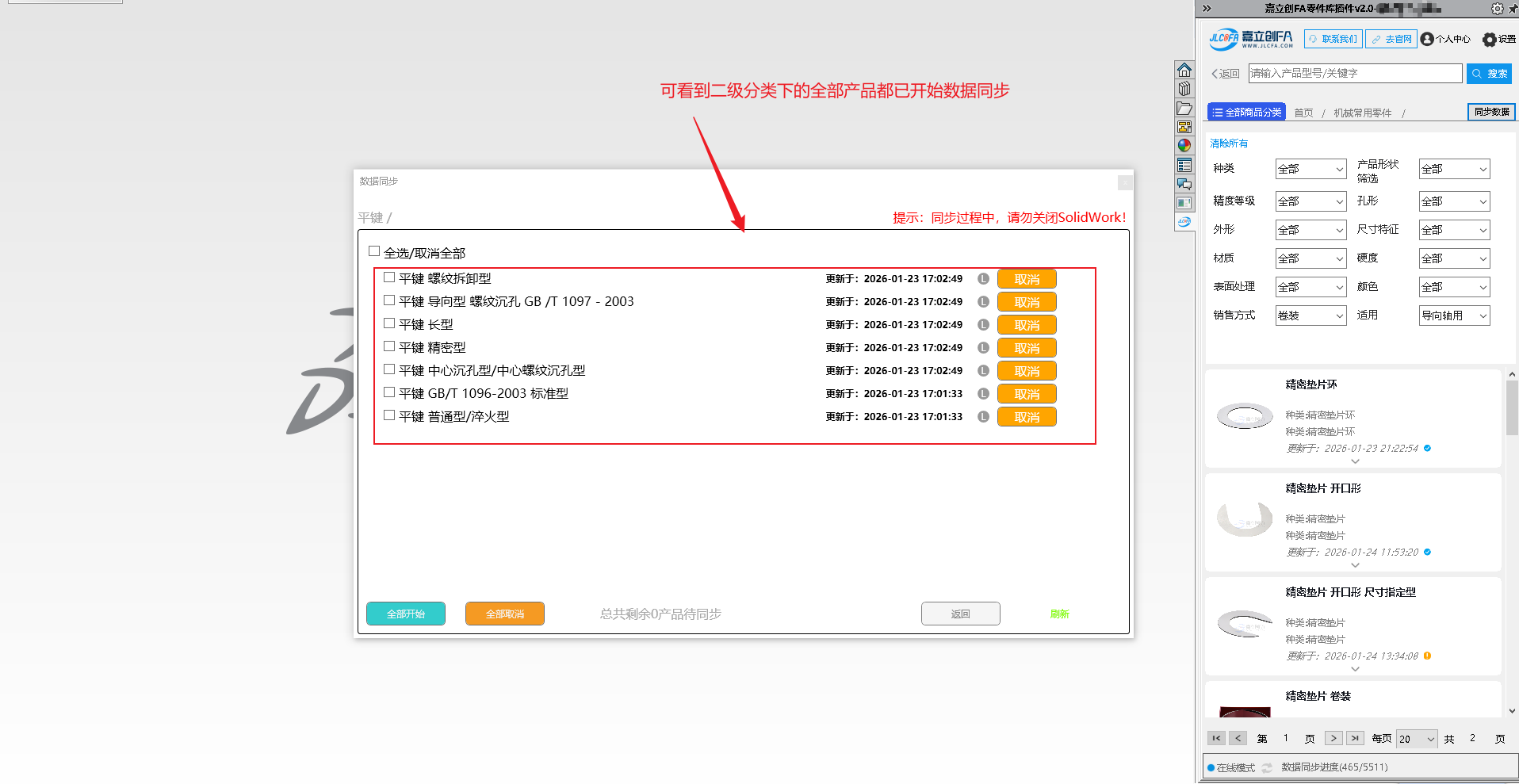Open the File Explorer folder icon
Image resolution: width=1519 pixels, height=784 pixels.
click(1184, 108)
